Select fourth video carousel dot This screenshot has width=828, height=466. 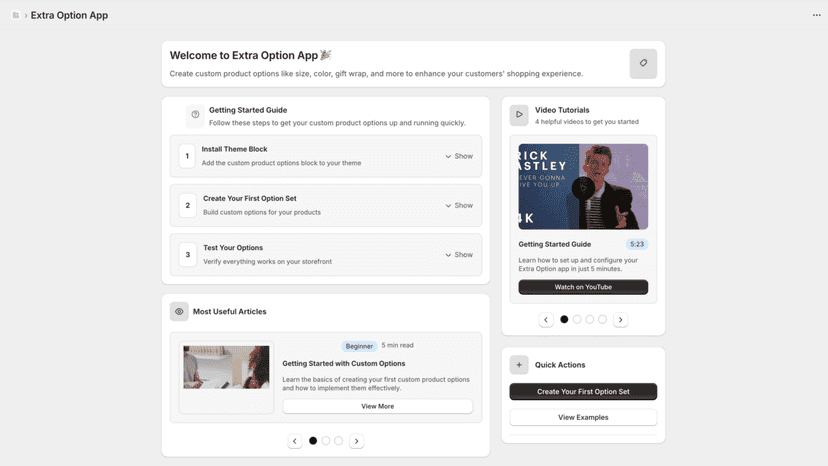[x=602, y=320]
